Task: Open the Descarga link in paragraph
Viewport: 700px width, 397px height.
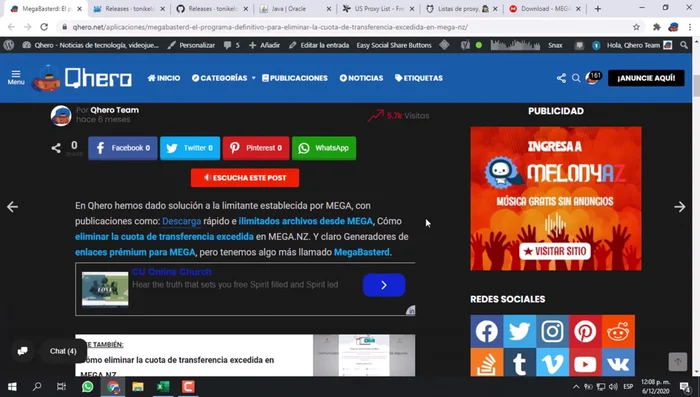Action: 182,221
